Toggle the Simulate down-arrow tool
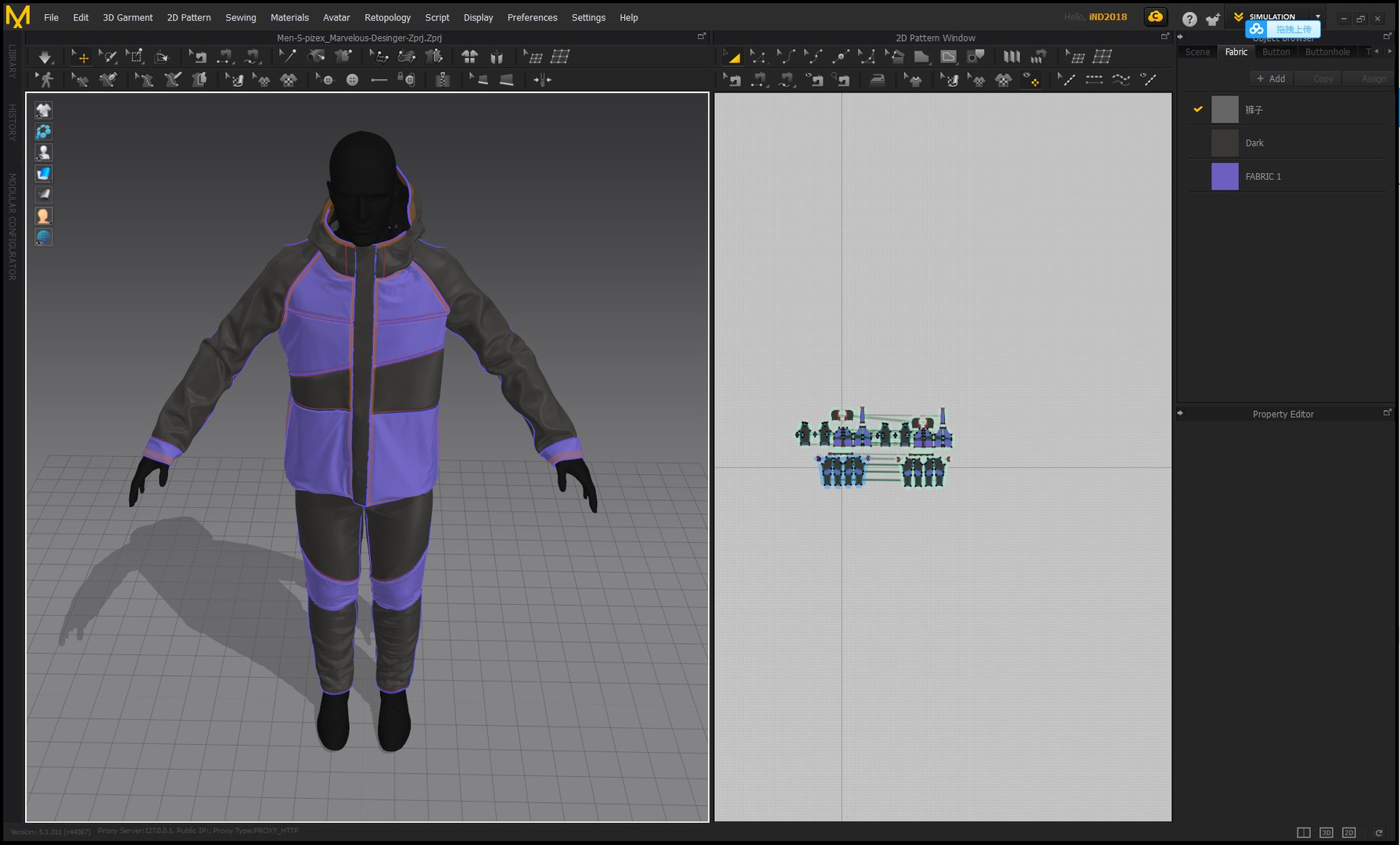This screenshot has height=845, width=1400. click(45, 56)
